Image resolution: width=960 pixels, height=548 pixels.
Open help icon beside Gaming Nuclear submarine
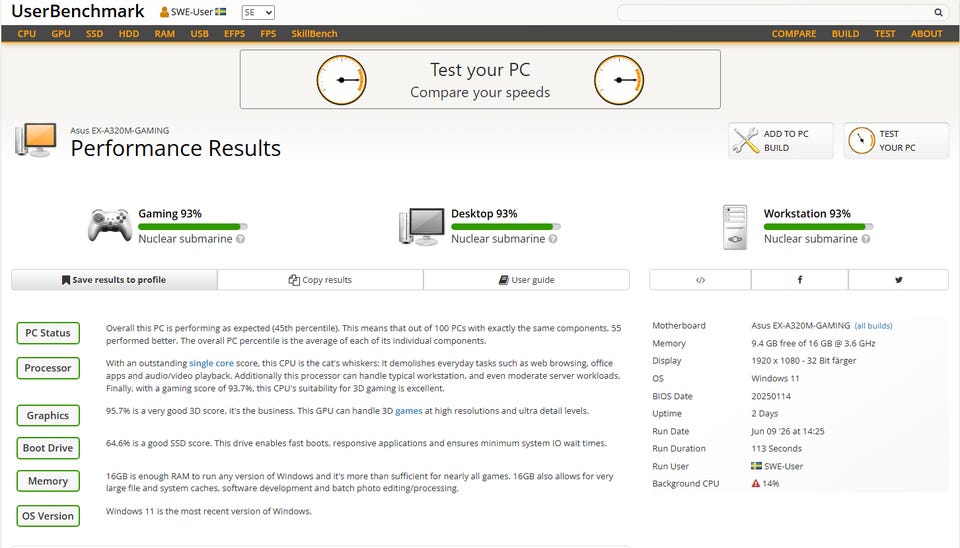click(241, 239)
